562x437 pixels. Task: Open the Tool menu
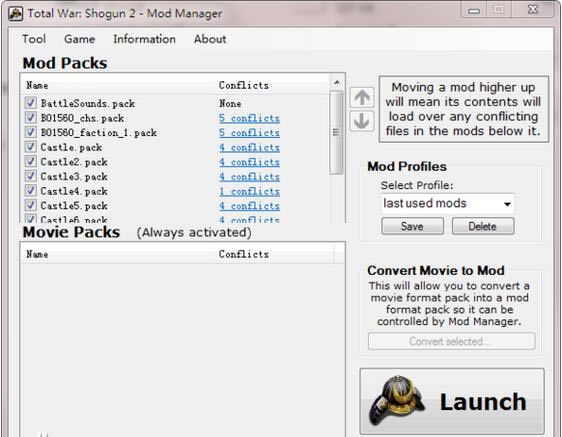coord(34,39)
